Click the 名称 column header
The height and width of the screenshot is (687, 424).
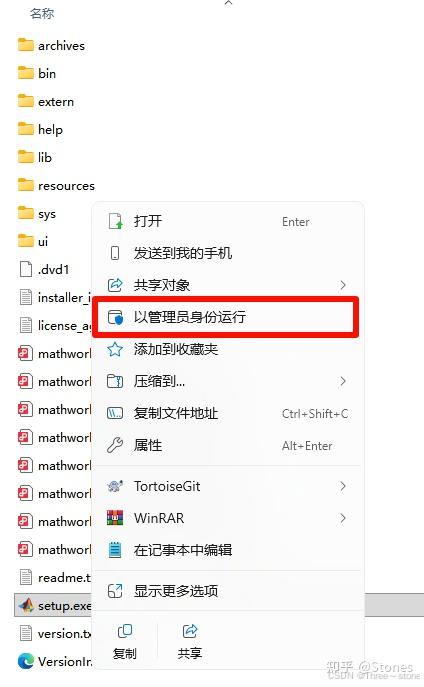[42, 14]
